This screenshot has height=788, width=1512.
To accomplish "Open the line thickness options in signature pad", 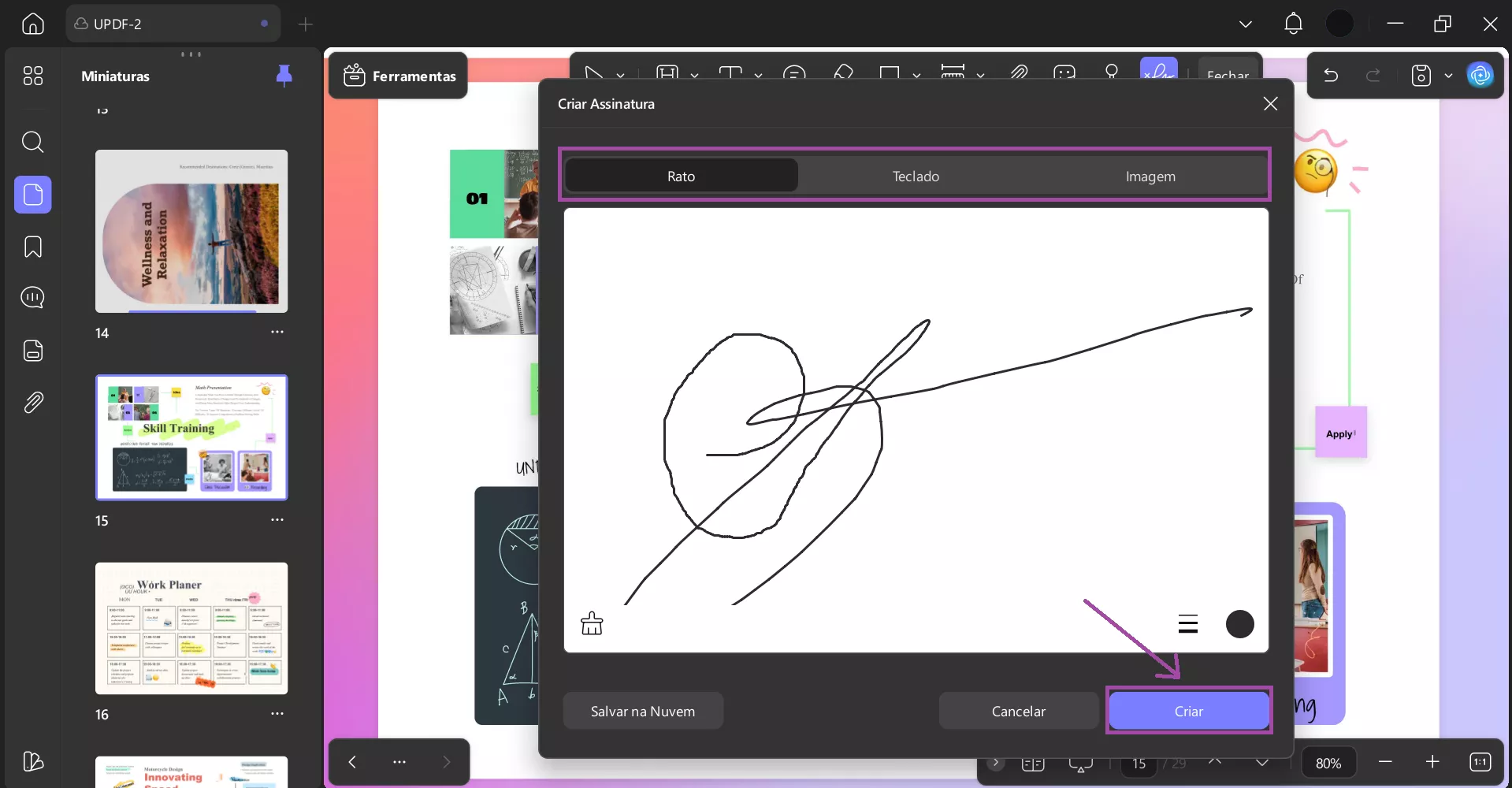I will [1188, 624].
